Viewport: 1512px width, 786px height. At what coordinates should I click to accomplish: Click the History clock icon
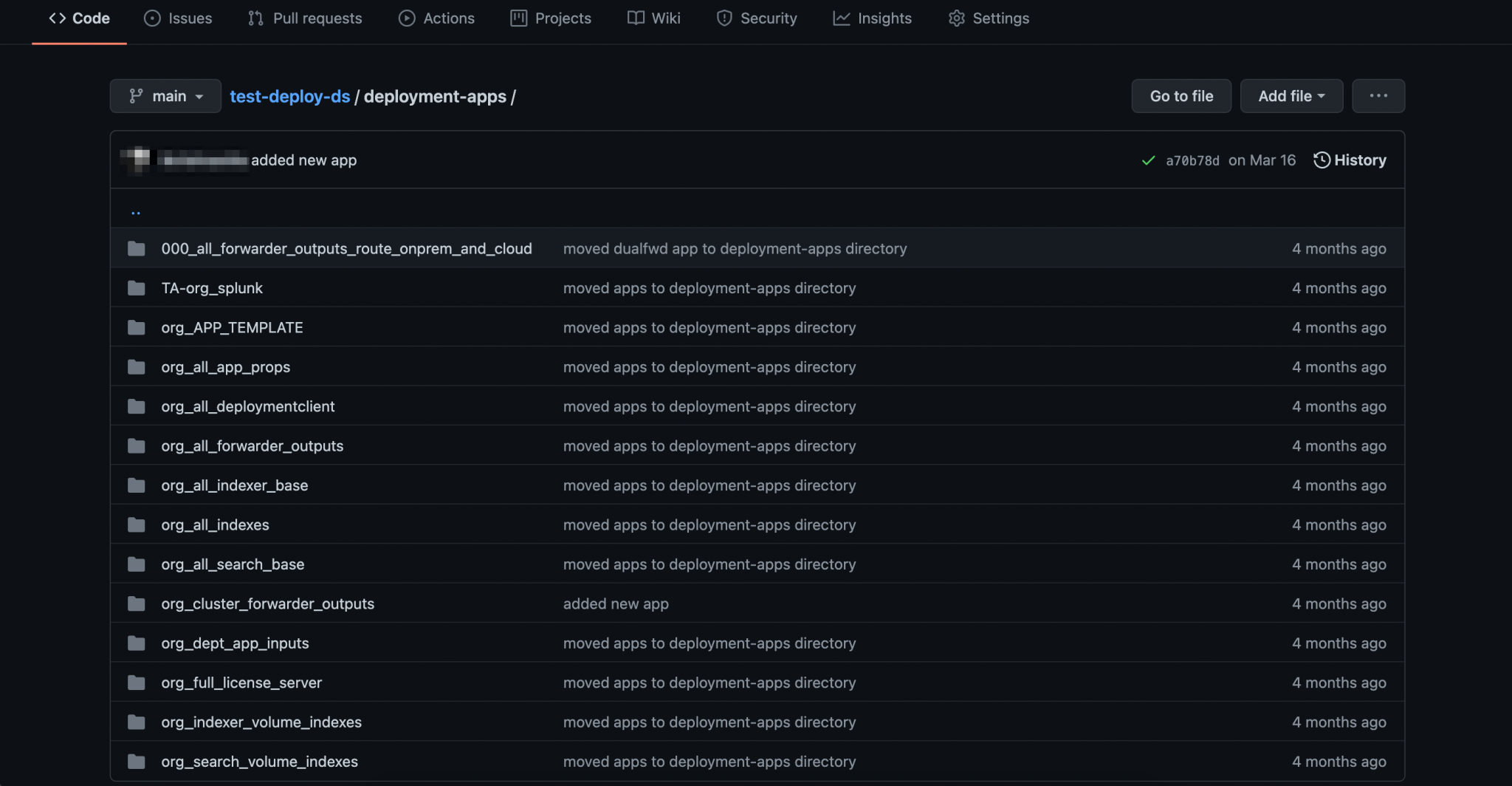(1322, 160)
